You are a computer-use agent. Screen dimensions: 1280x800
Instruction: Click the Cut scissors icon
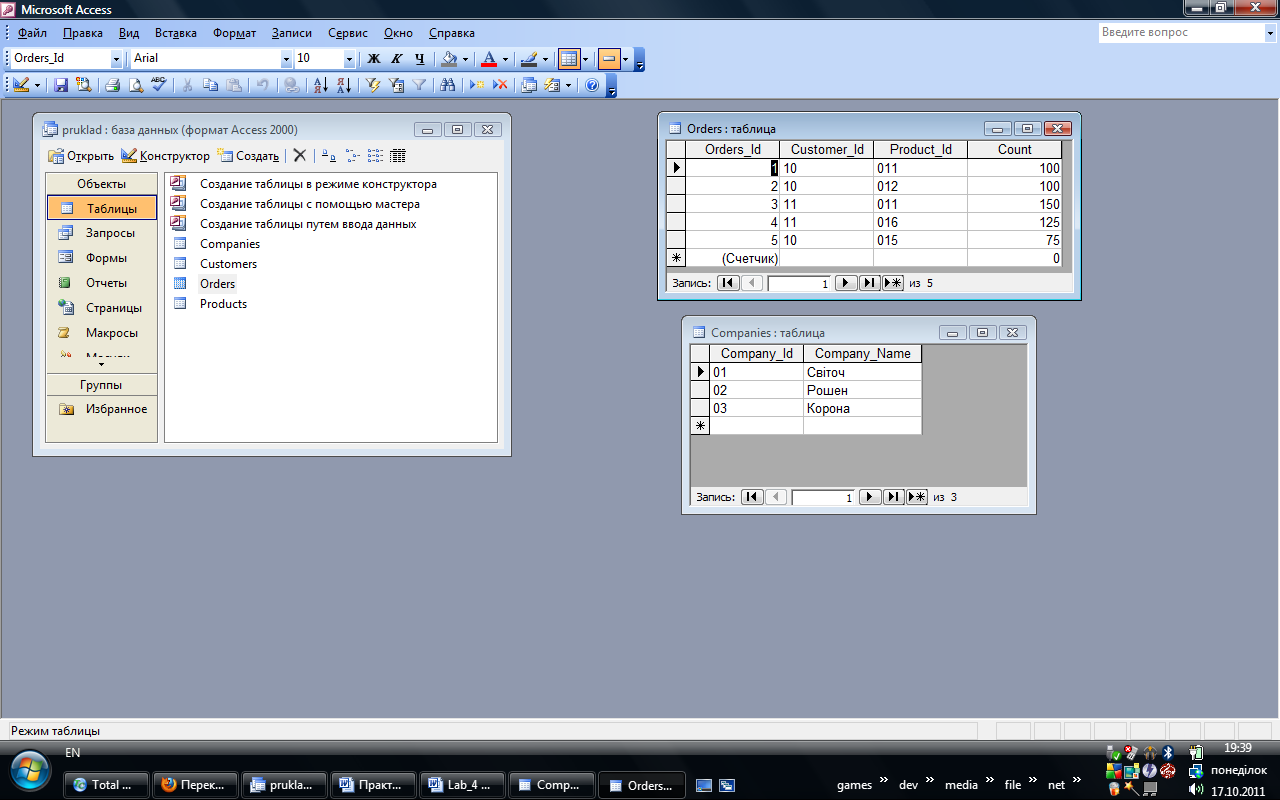coord(187,86)
